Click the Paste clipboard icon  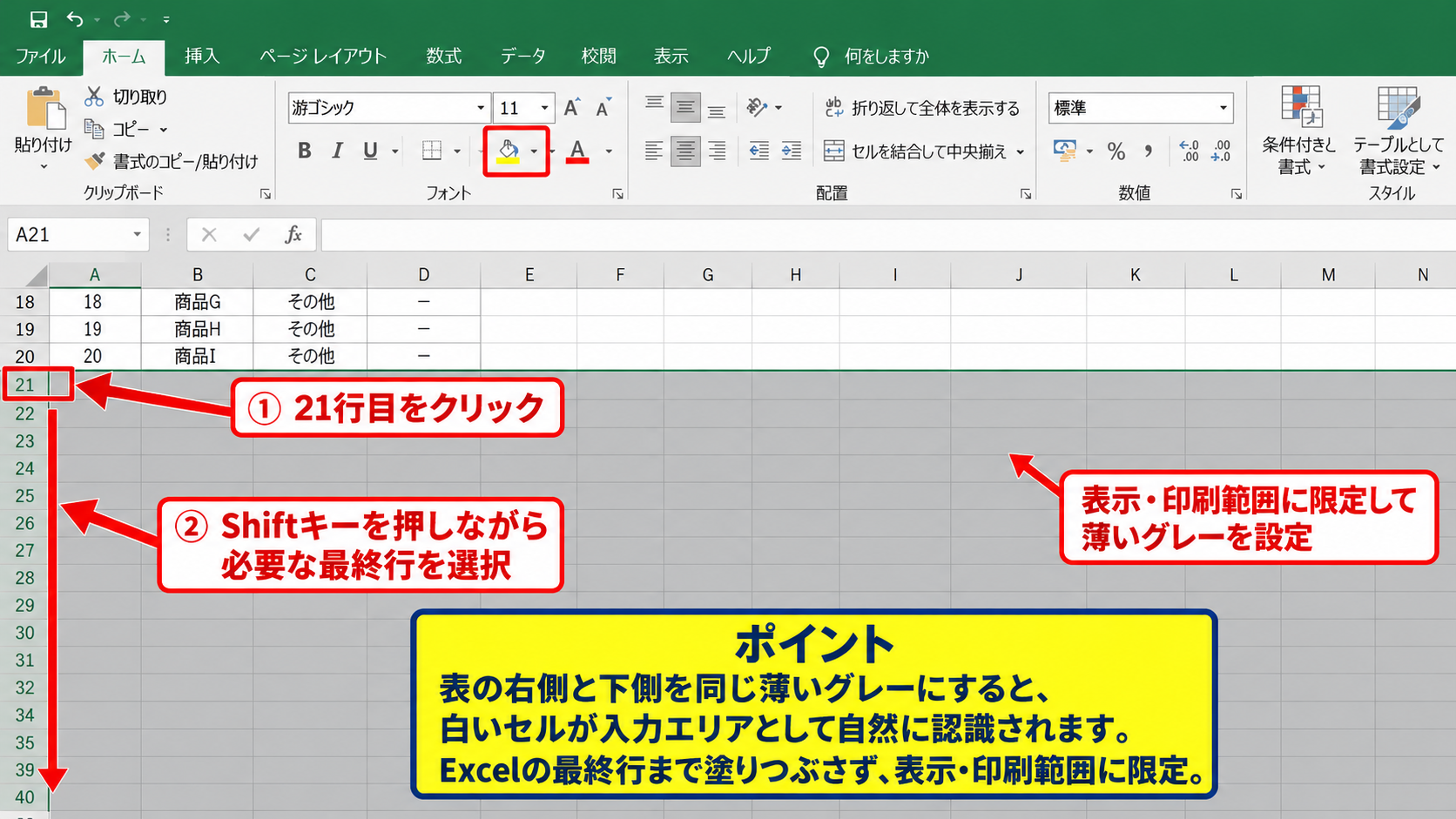44,109
